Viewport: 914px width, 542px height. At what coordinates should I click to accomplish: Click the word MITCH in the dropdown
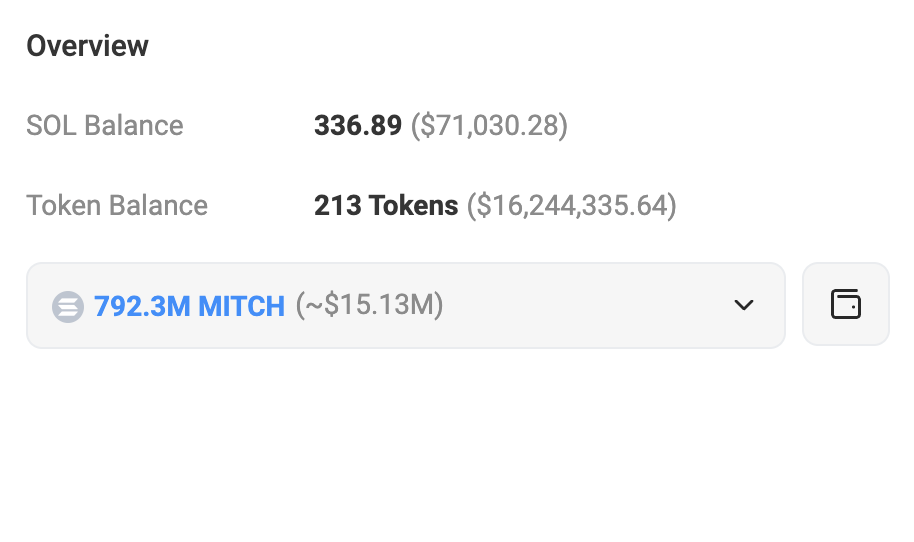click(241, 306)
